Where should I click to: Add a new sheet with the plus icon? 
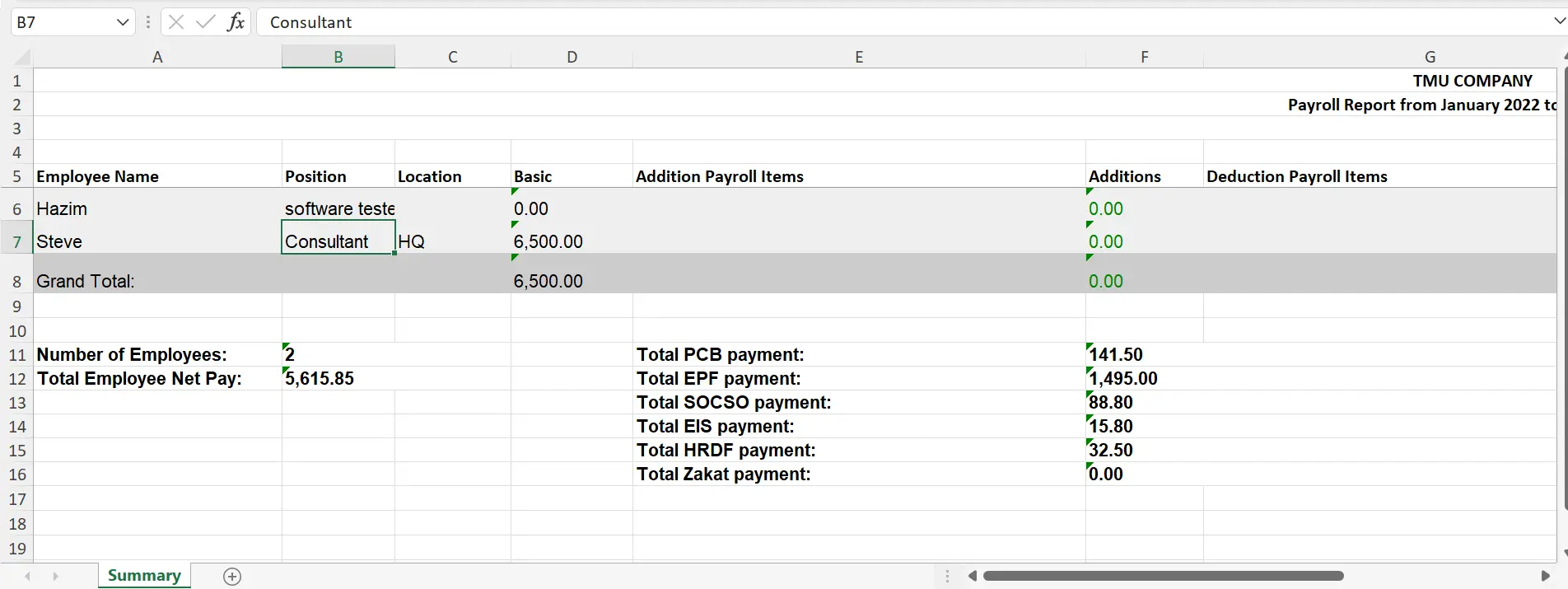[x=232, y=577]
